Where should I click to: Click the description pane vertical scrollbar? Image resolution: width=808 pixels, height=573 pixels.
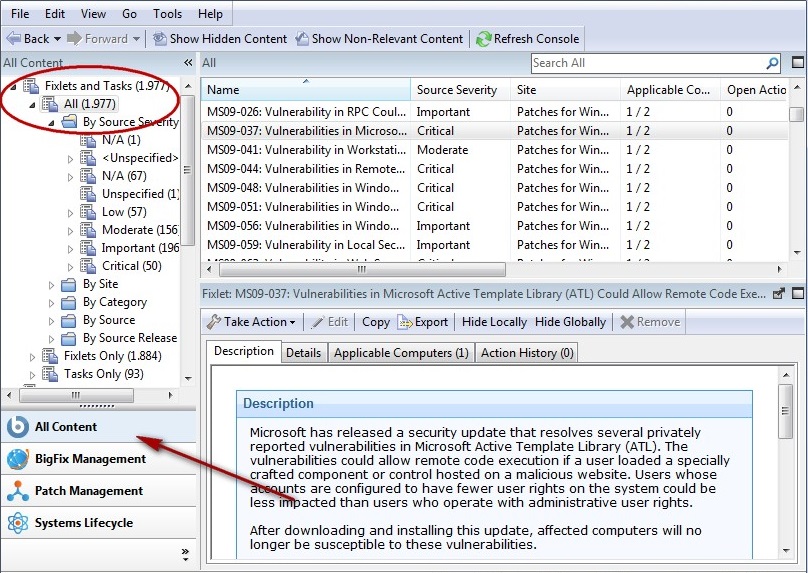coord(785,411)
